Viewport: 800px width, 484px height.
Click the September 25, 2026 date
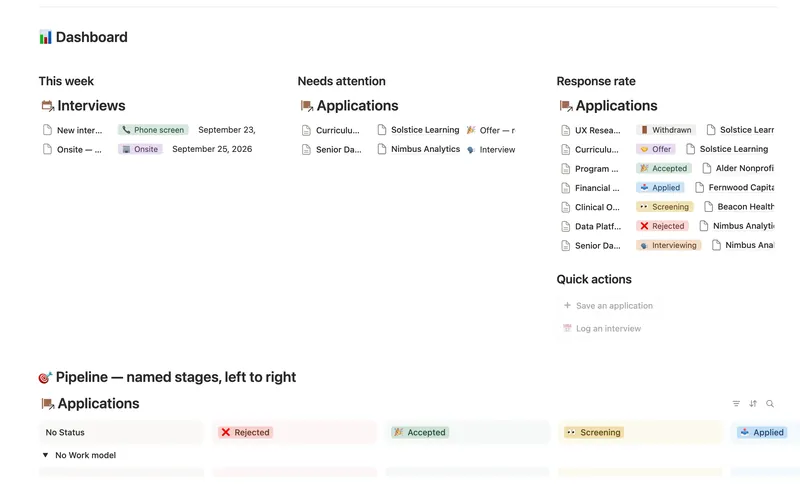pos(212,149)
